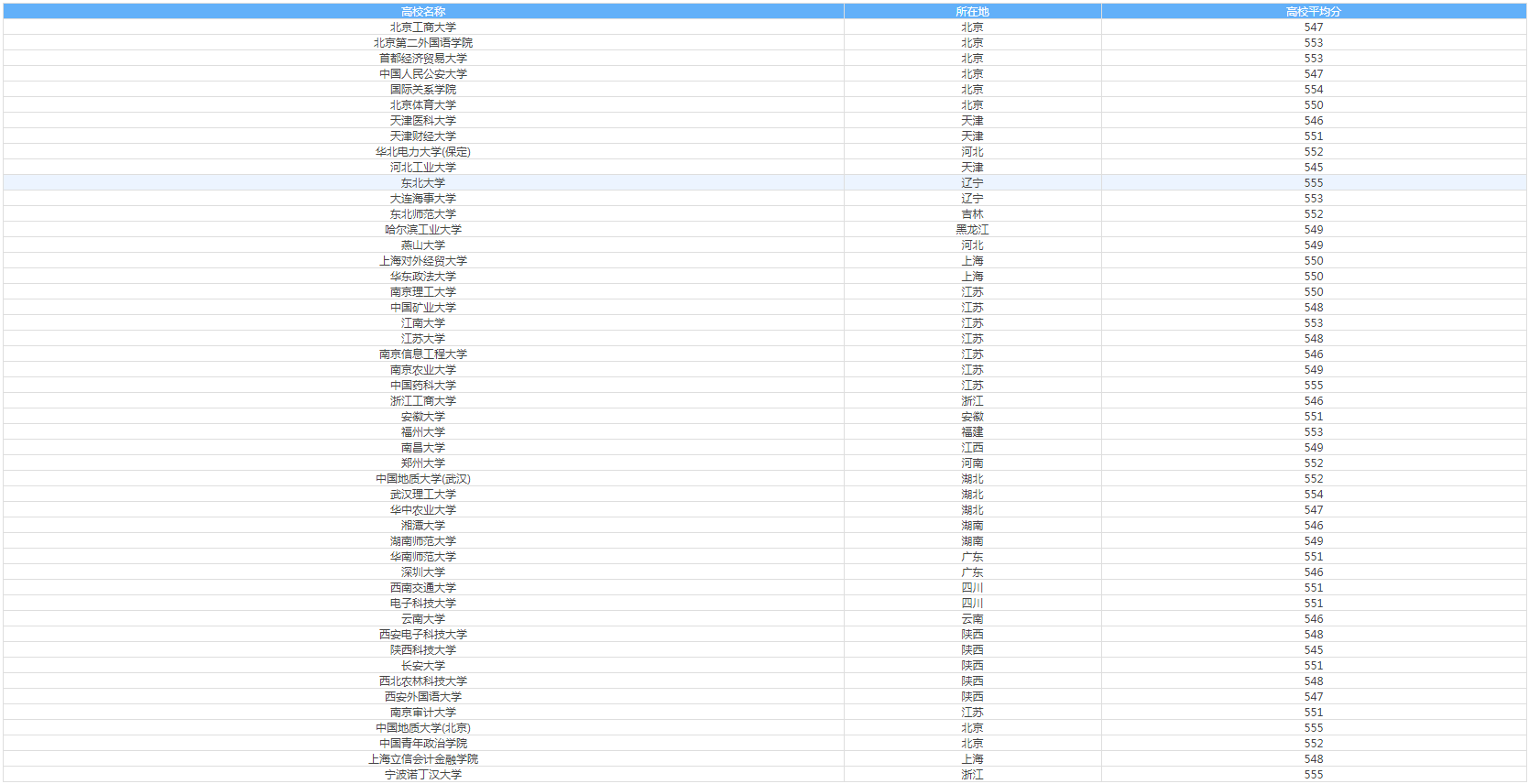The width and height of the screenshot is (1529, 784).
Task: Click the 陕西科技大学 cell
Action: point(423,650)
